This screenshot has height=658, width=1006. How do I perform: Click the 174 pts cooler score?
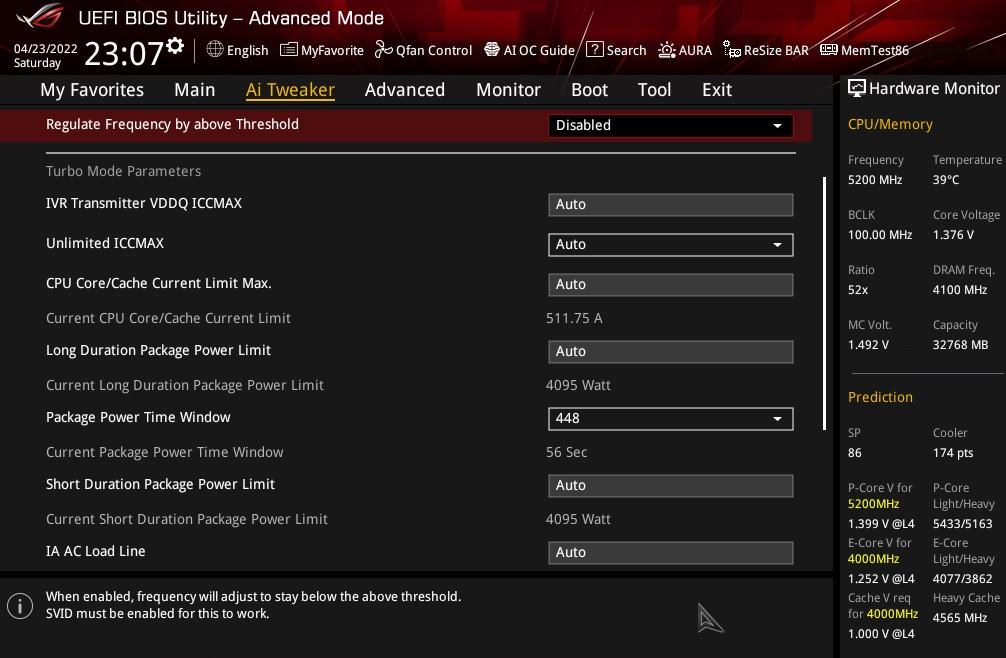click(953, 453)
